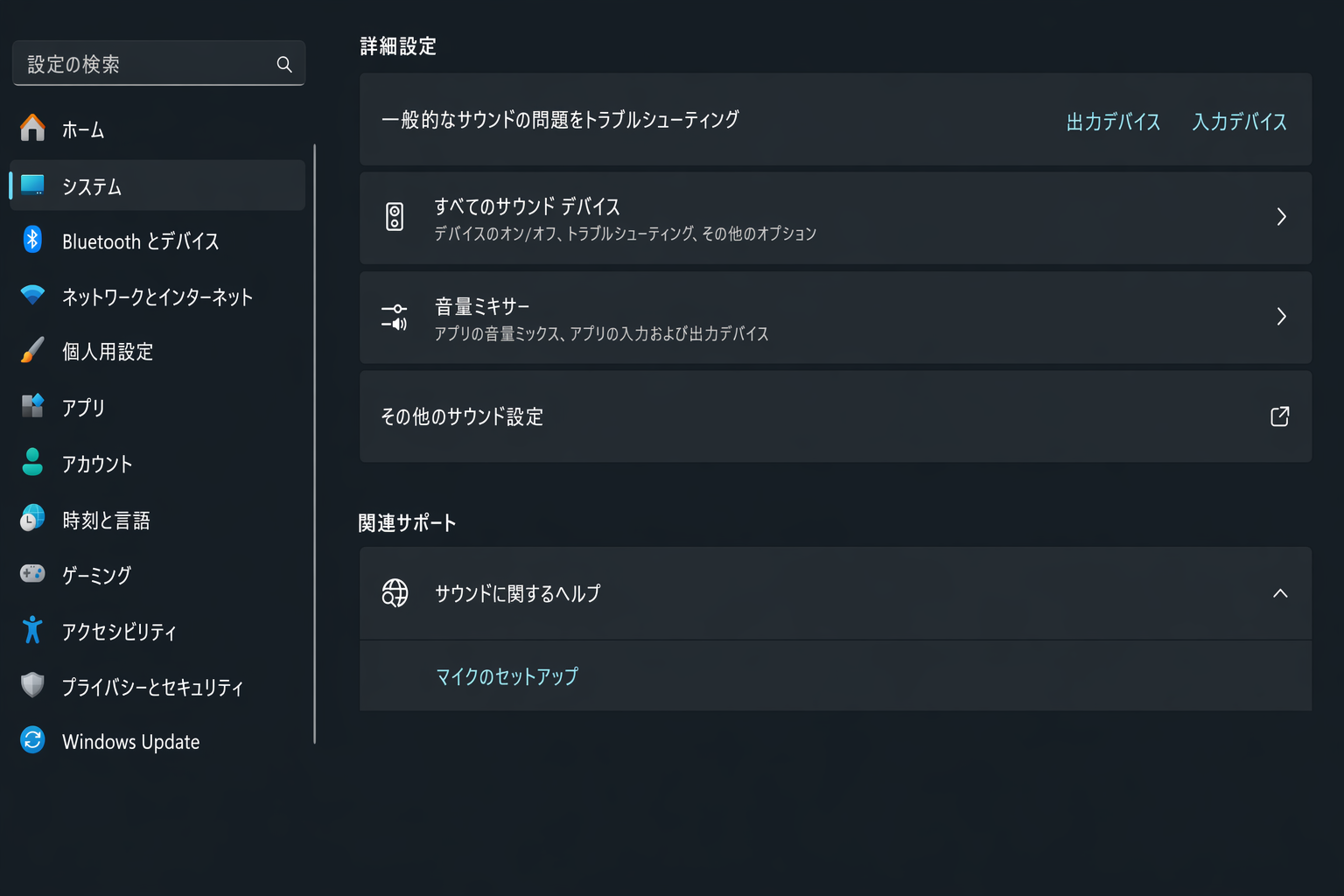This screenshot has height=896, width=1344.
Task: Click the プライバシー shield icon
Action: 32,685
